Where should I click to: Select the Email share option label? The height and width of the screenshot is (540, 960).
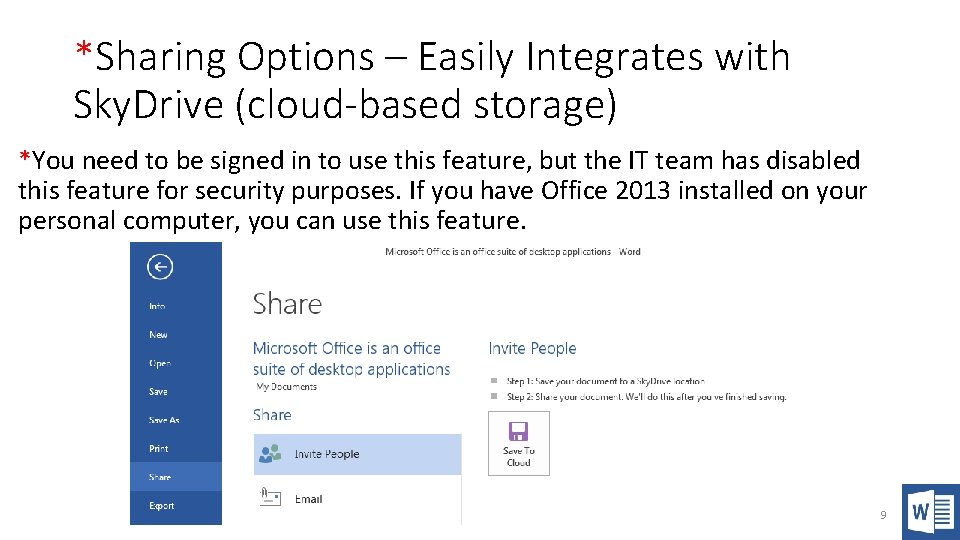click(x=308, y=499)
